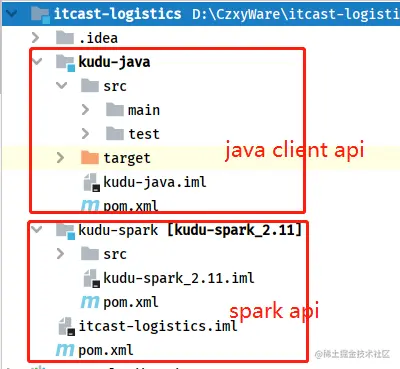Select pom.xml in kudu-java module

tap(131, 206)
